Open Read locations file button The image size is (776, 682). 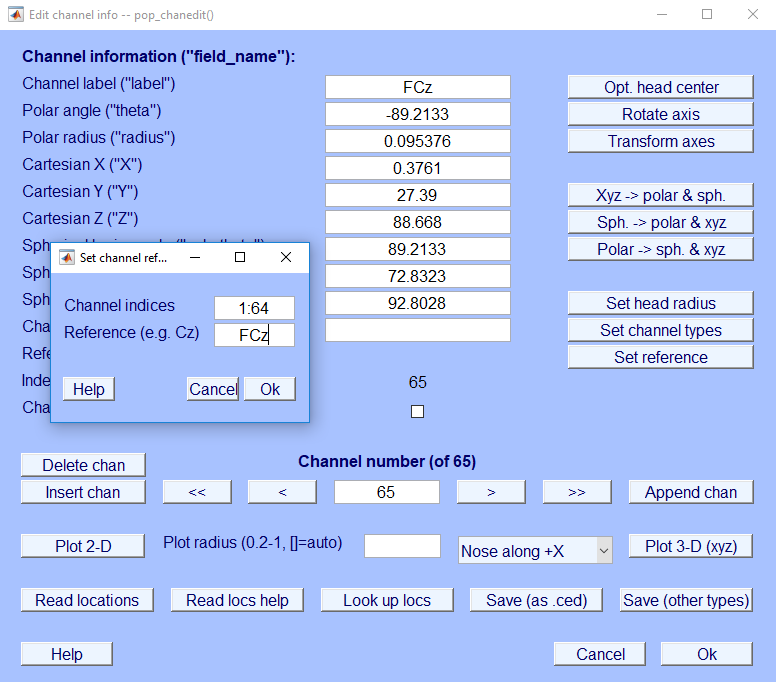pyautogui.click(x=87, y=600)
